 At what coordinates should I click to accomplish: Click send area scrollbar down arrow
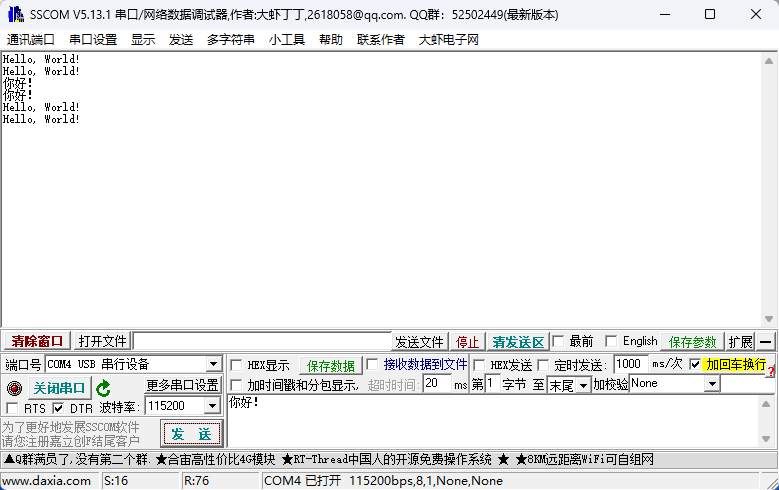pyautogui.click(x=766, y=439)
